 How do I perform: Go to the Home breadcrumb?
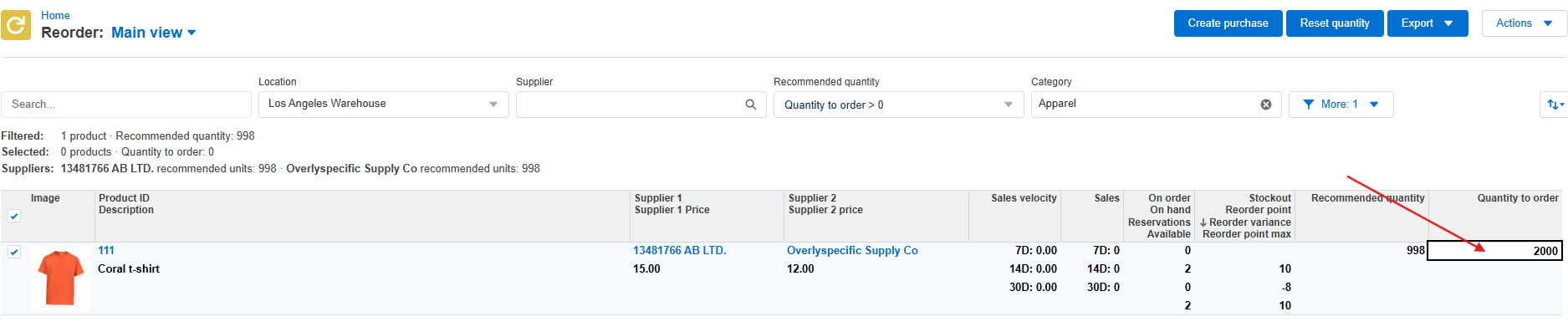pos(55,15)
